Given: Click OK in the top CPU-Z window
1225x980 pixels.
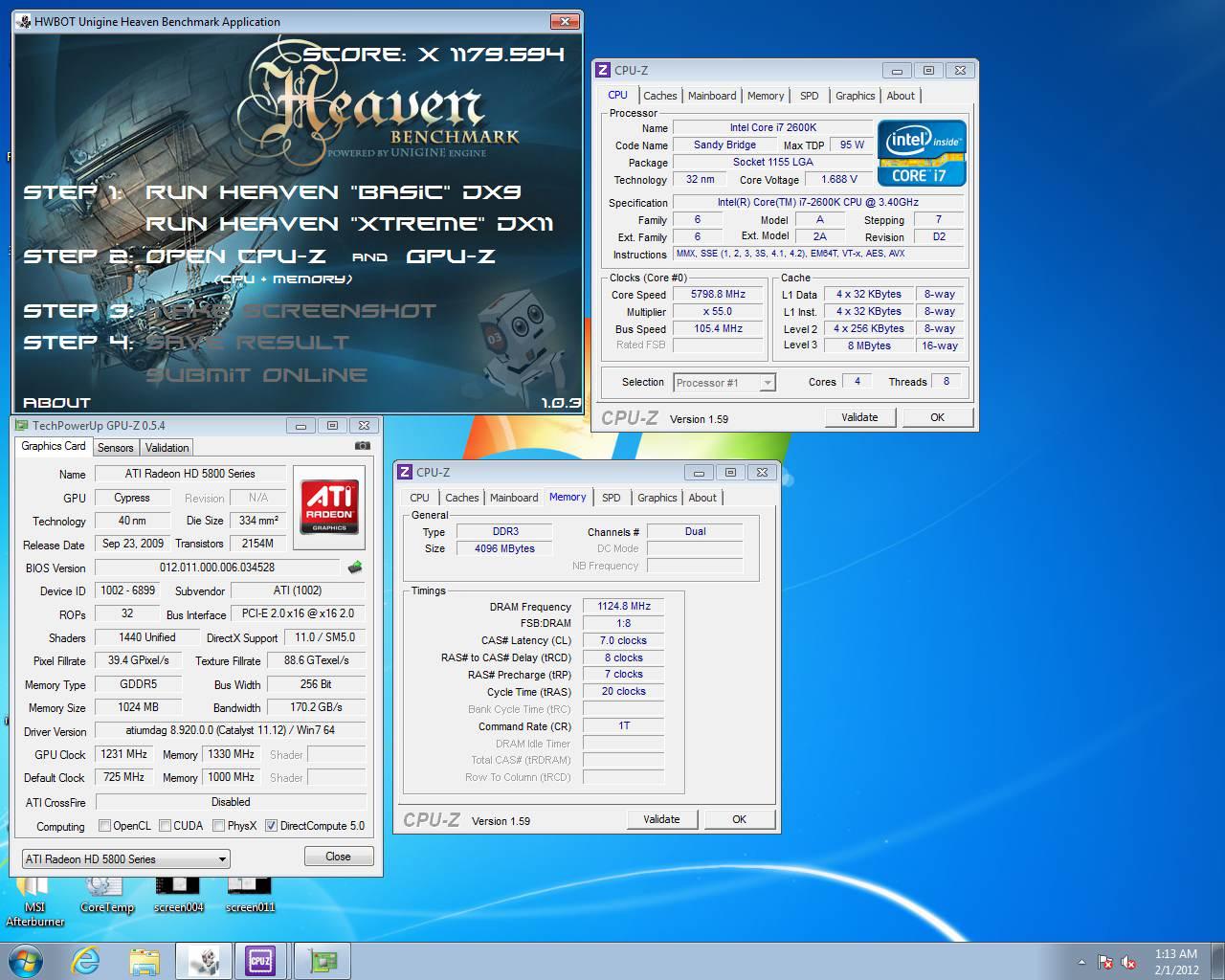Looking at the screenshot, I should [x=937, y=417].
